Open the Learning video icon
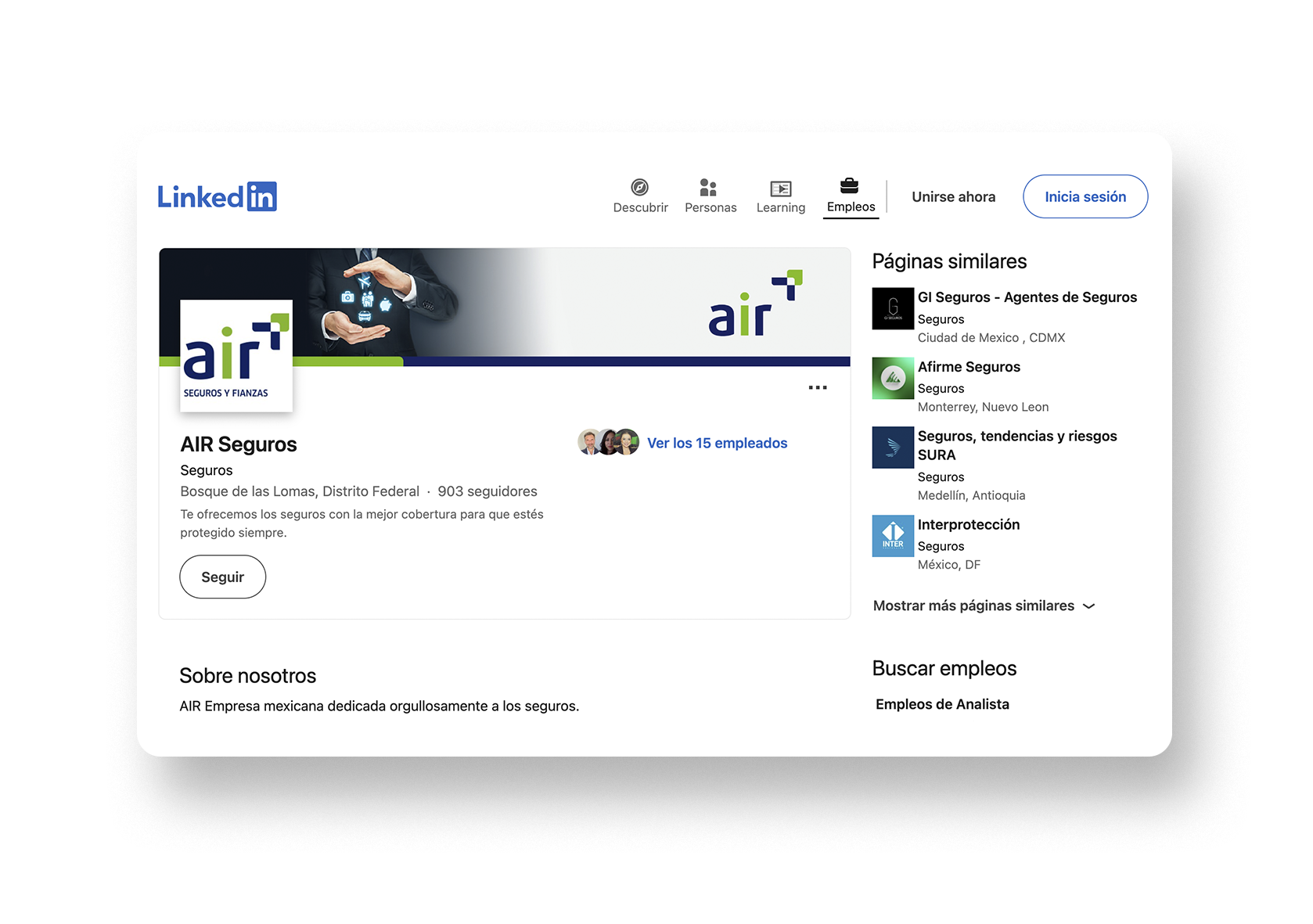 pos(781,189)
